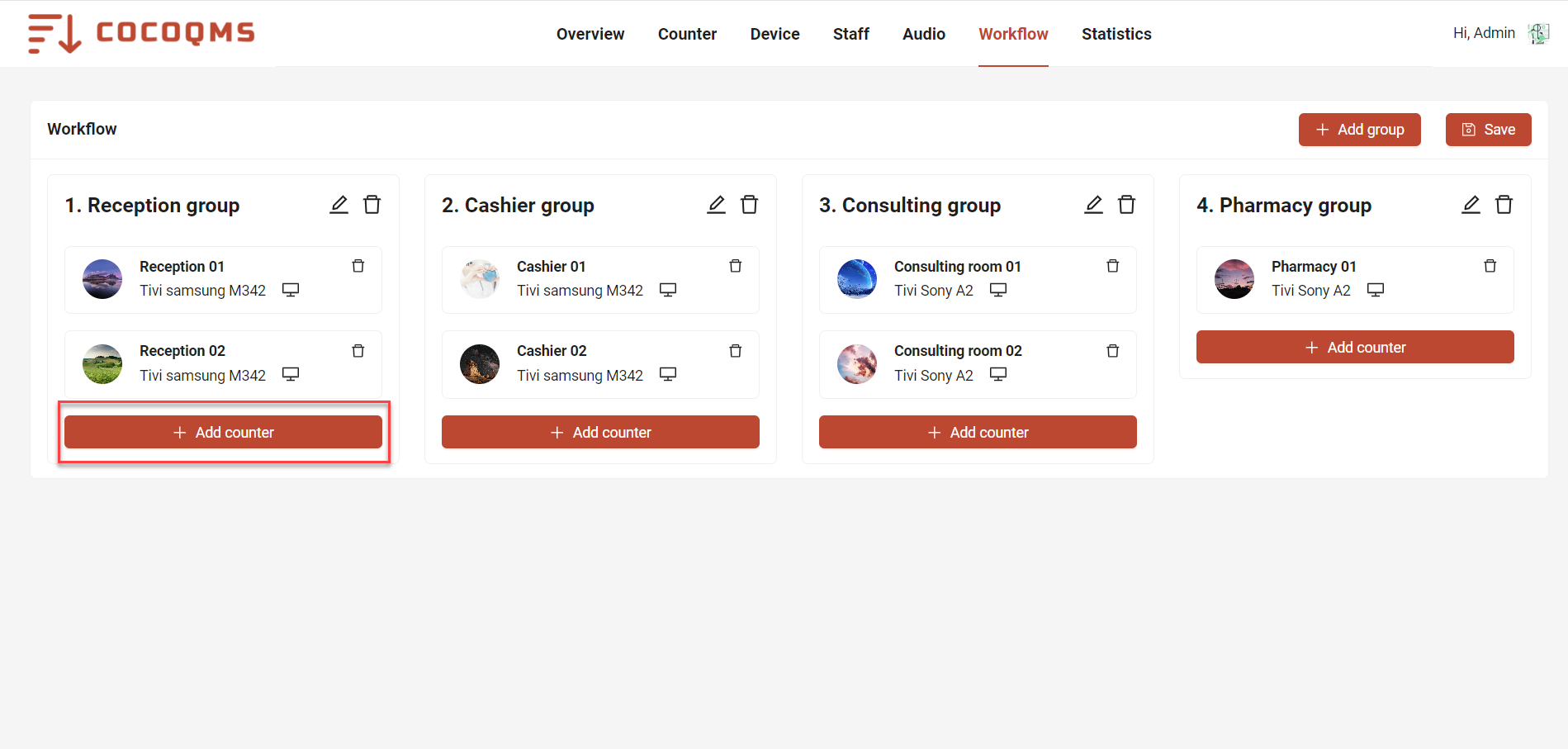Viewport: 1568px width, 749px height.
Task: Delete Consulting room 01 counter
Action: pos(1113,266)
